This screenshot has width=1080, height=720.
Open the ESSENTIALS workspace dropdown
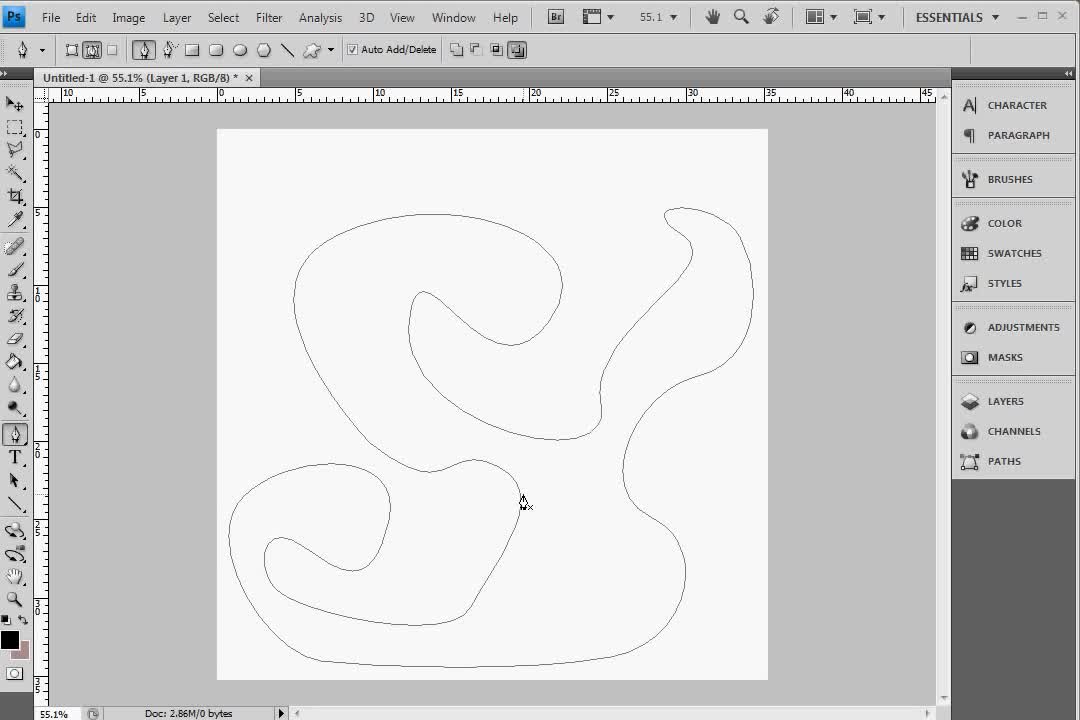[x=957, y=17]
